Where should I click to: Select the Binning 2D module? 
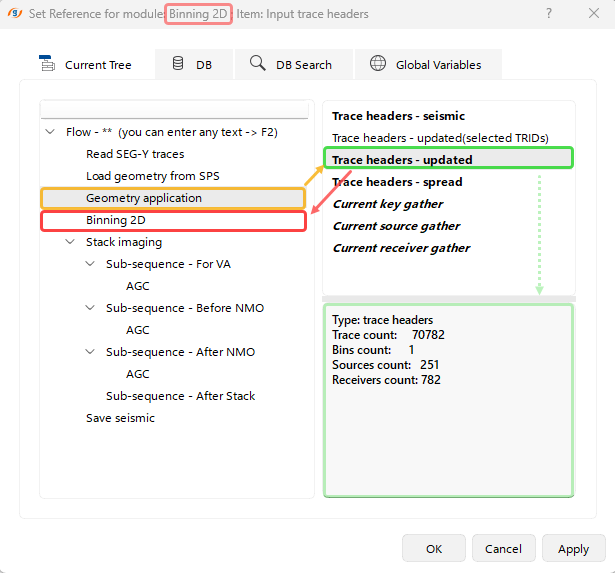coord(173,220)
